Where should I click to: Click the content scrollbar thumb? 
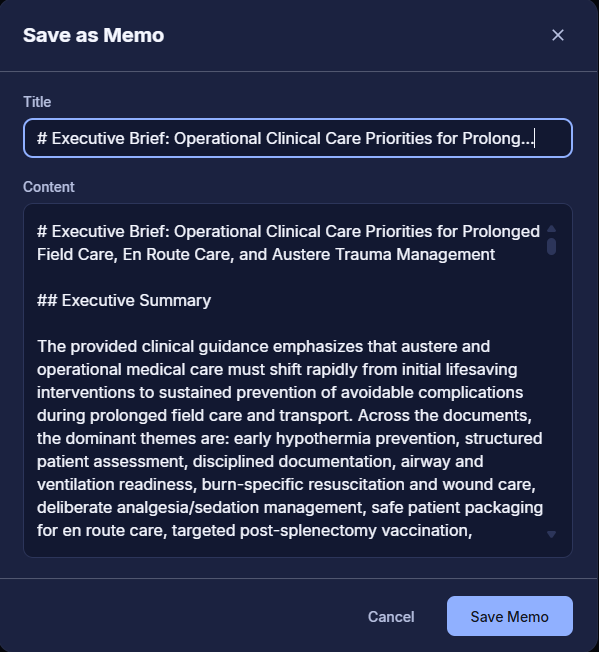551,246
